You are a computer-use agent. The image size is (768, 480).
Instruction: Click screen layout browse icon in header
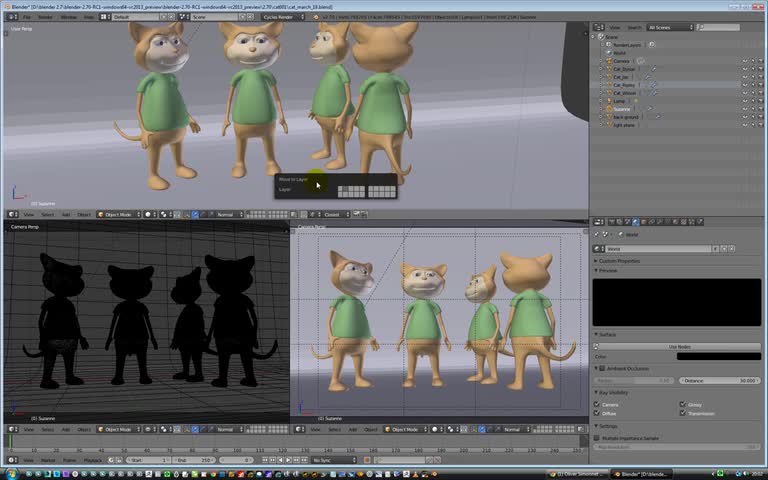[x=105, y=17]
